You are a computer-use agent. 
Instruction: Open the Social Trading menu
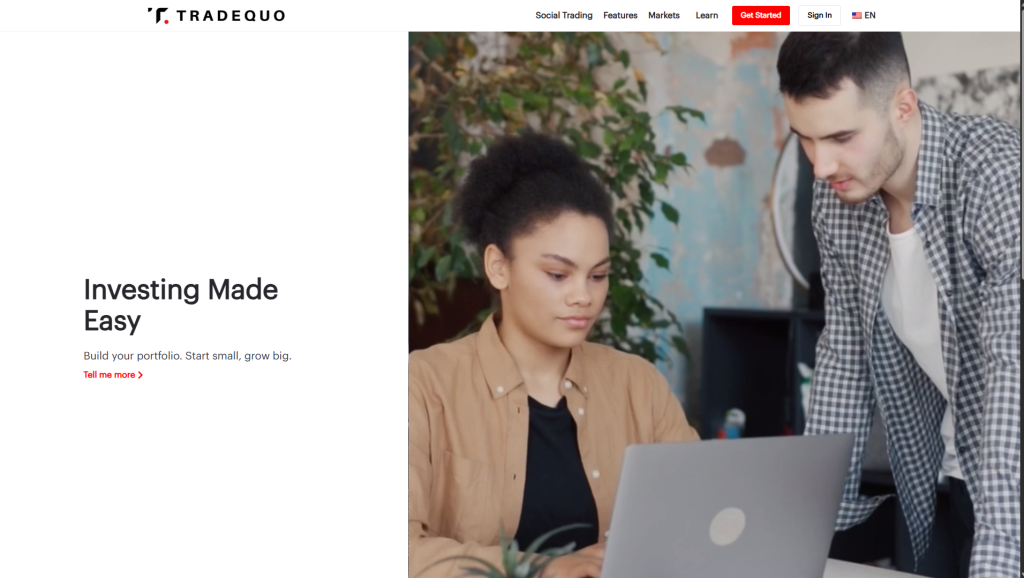[564, 15]
